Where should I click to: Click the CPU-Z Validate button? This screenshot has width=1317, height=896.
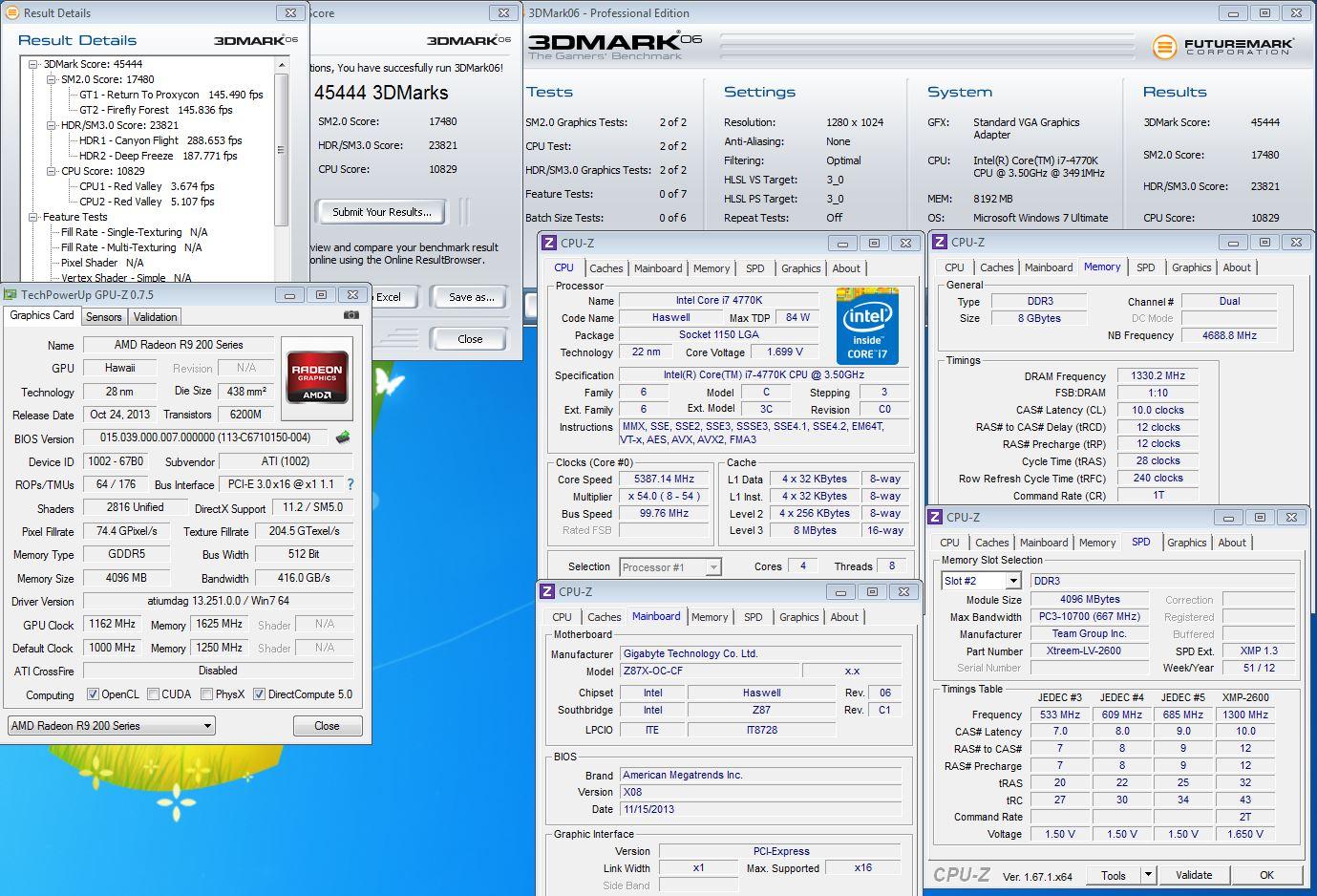point(1194,875)
